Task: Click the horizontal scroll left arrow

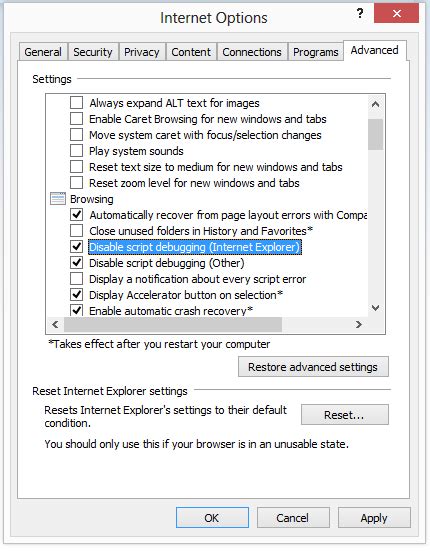Action: [x=55, y=324]
